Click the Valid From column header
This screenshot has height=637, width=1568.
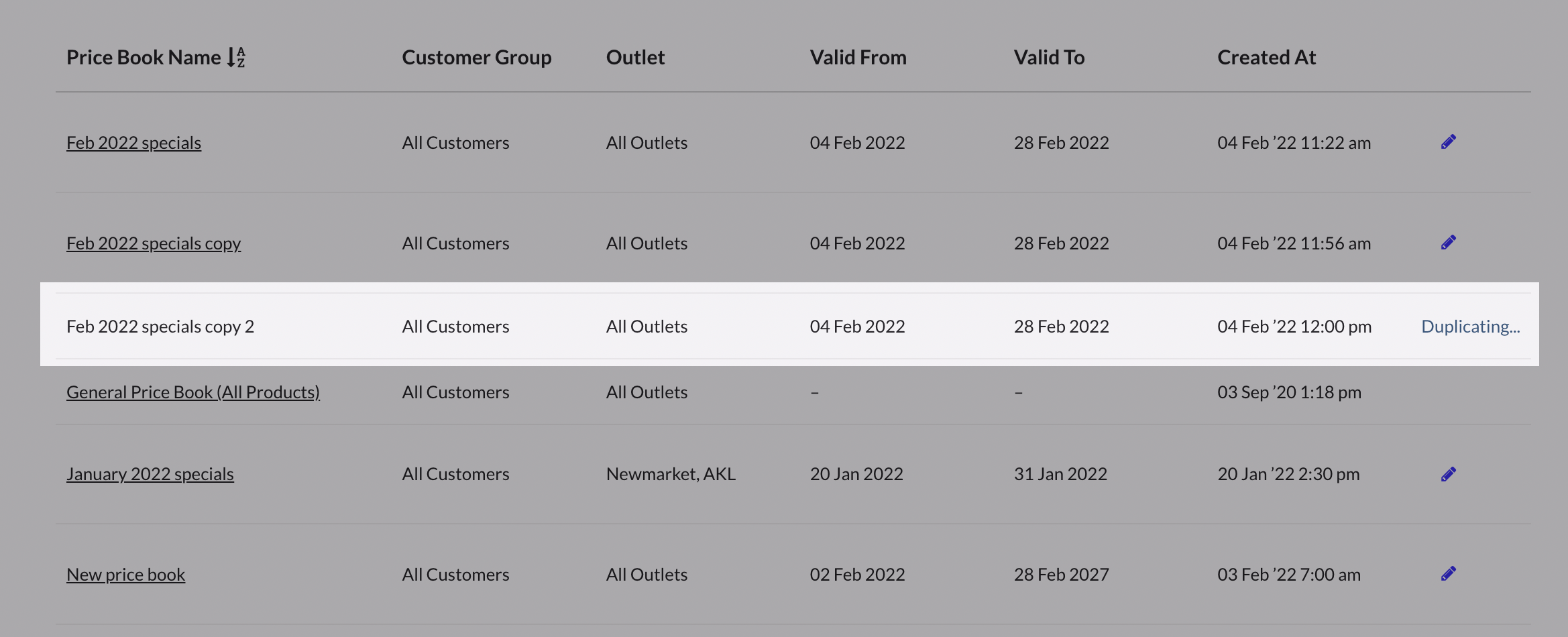[858, 58]
